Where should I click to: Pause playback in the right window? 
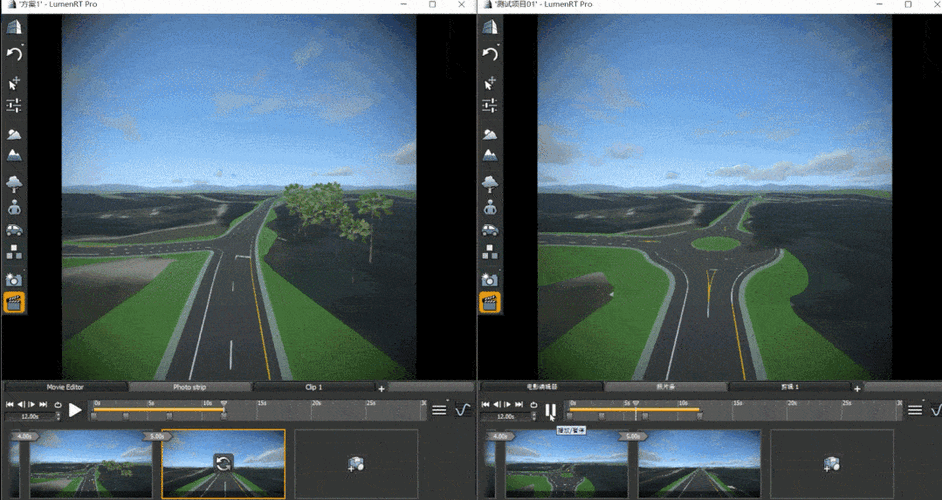coord(550,410)
